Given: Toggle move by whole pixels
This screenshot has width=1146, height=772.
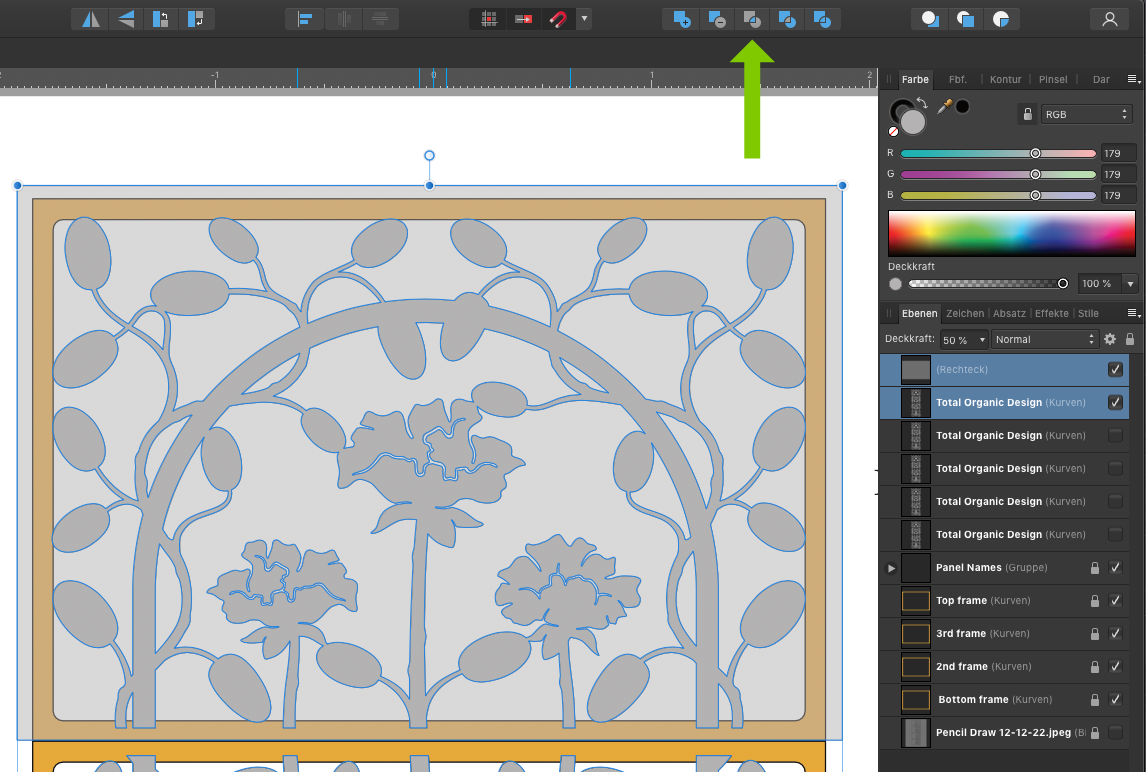Looking at the screenshot, I should tap(523, 19).
